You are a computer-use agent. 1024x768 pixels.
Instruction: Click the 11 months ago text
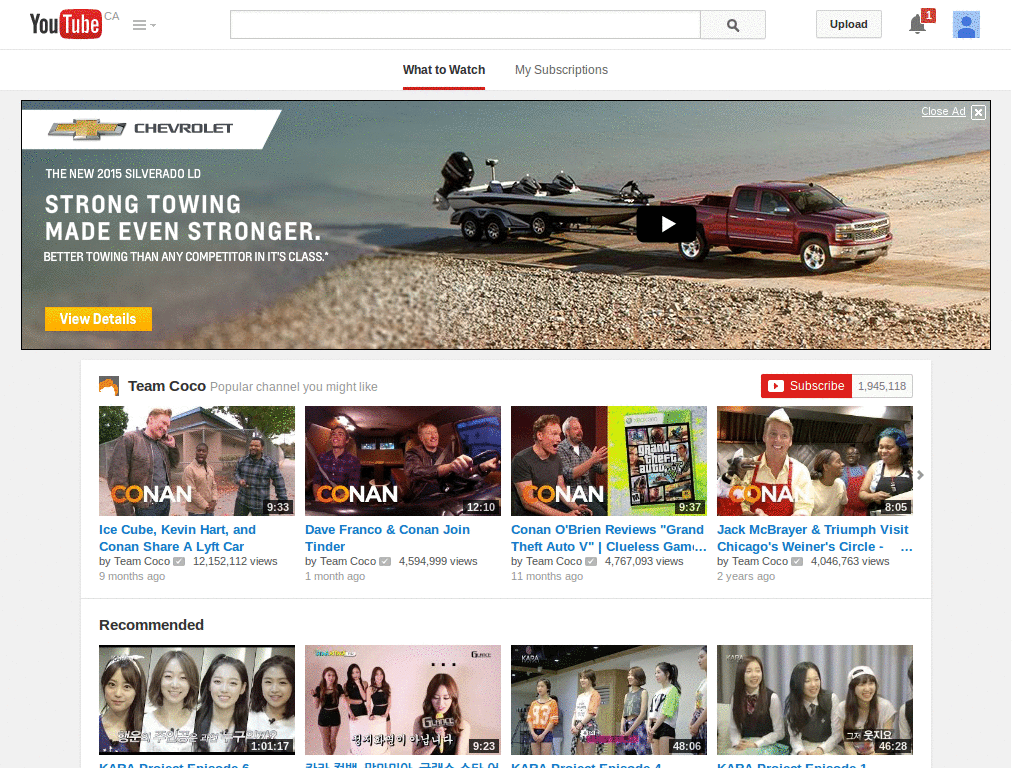547,577
